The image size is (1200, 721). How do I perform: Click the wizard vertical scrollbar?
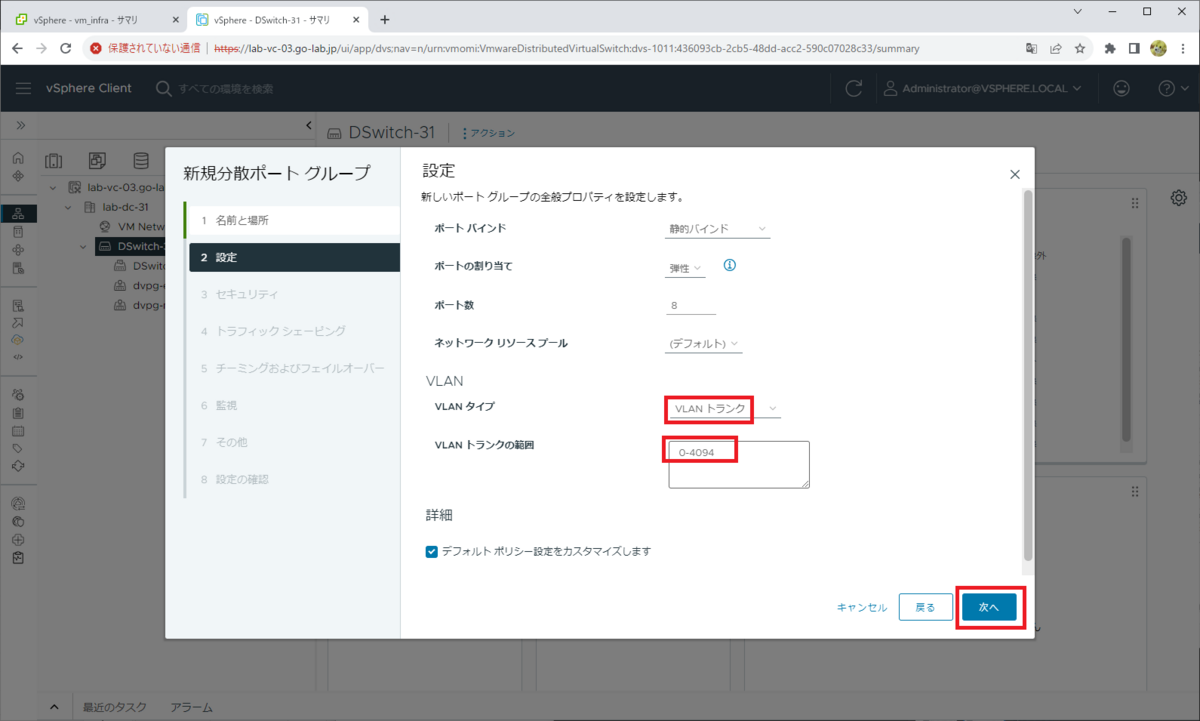tap(1028, 374)
